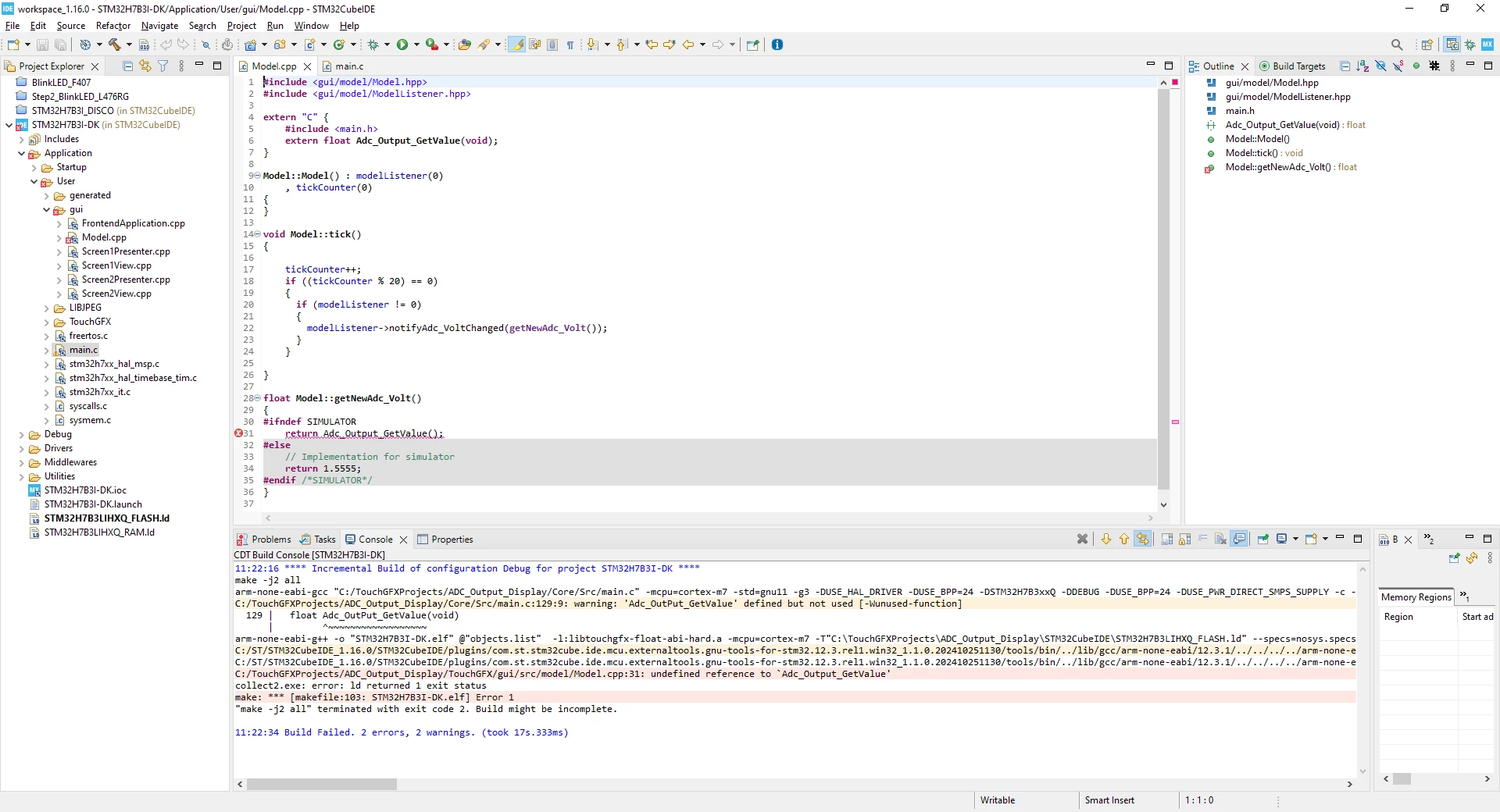Click the green Run play icon
The width and height of the screenshot is (1500, 812).
pos(402,45)
